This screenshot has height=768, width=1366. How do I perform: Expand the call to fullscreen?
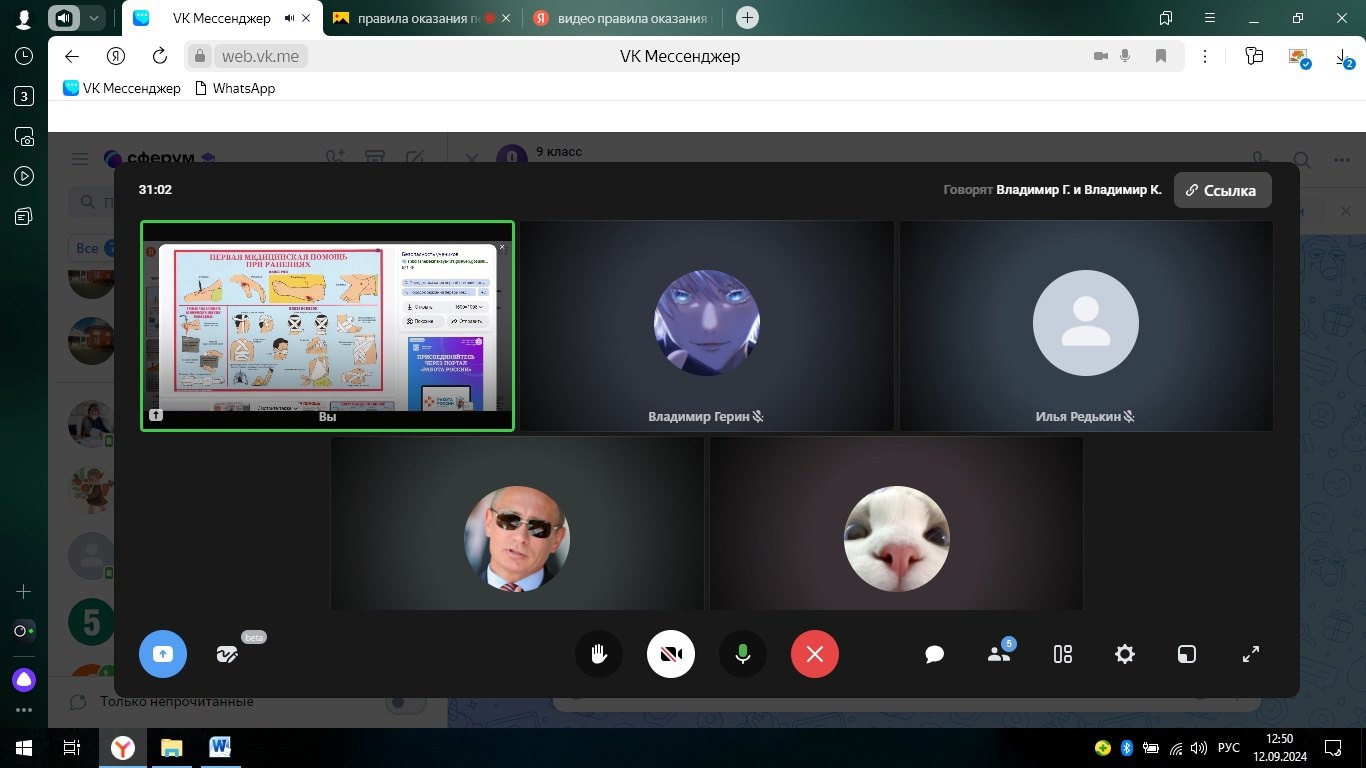point(1250,654)
